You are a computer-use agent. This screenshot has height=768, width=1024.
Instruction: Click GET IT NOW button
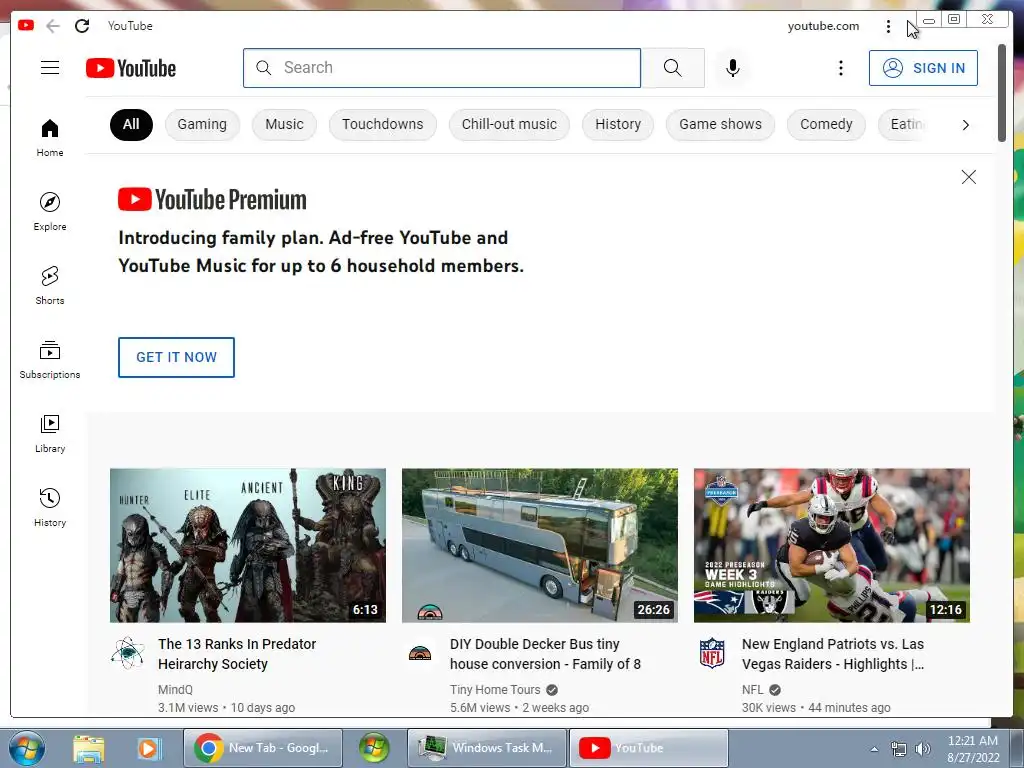coord(176,357)
